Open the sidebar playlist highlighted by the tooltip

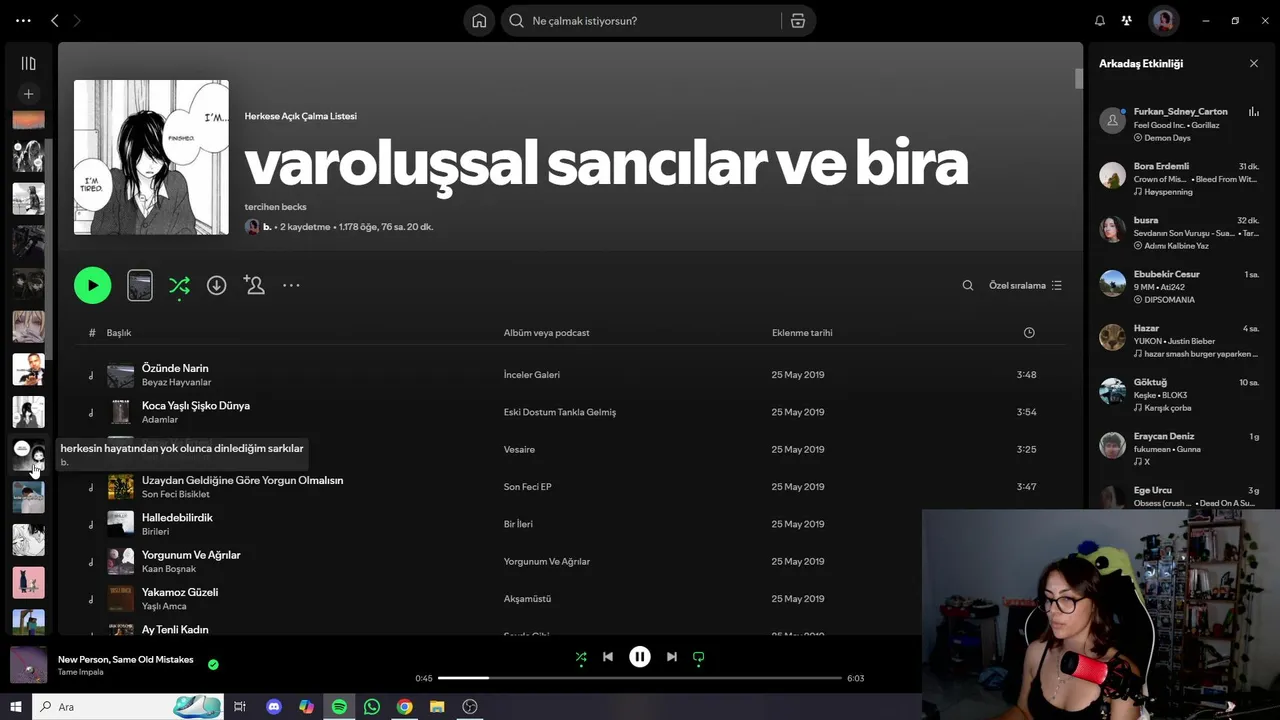(x=28, y=456)
